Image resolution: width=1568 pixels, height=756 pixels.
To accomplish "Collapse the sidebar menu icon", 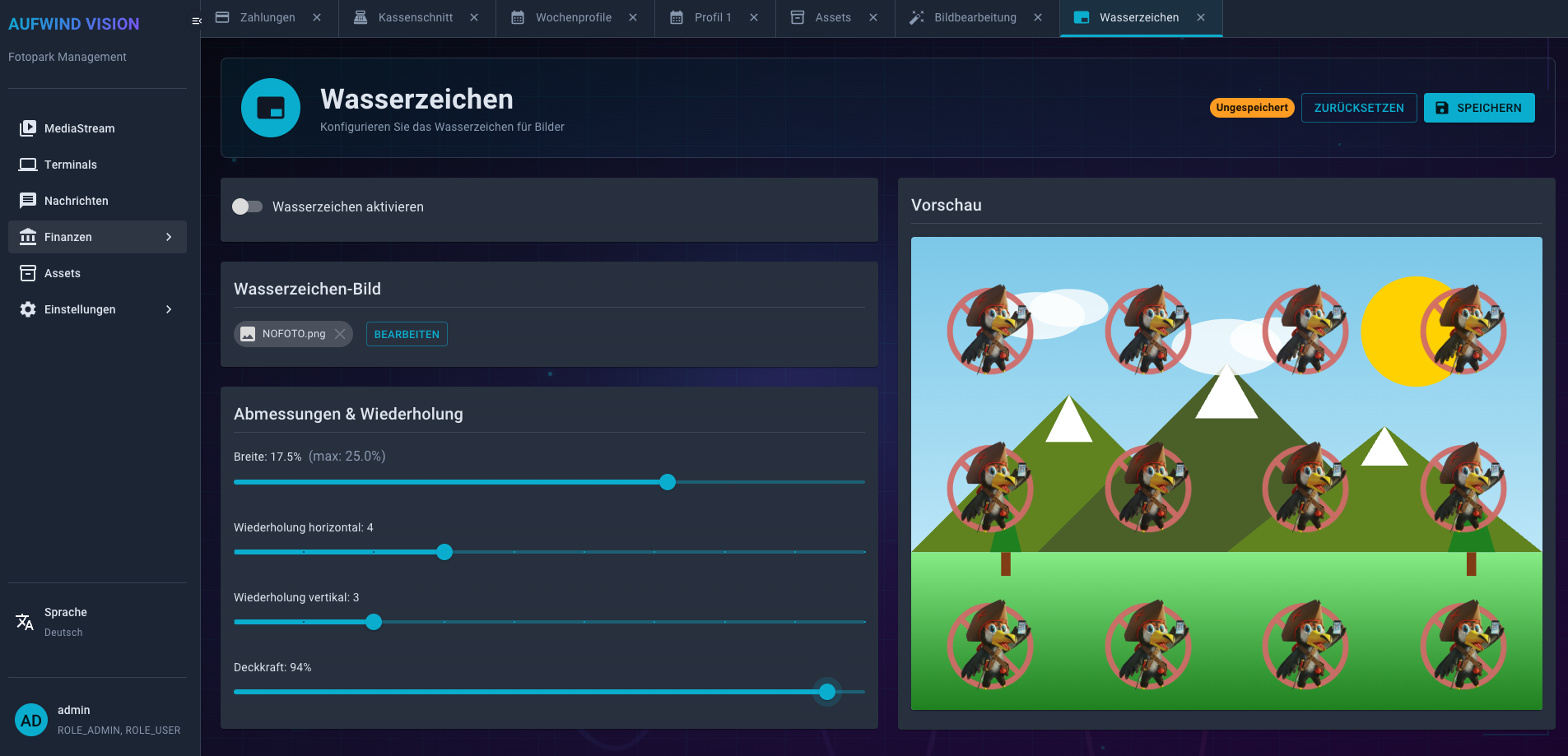I will point(196,21).
